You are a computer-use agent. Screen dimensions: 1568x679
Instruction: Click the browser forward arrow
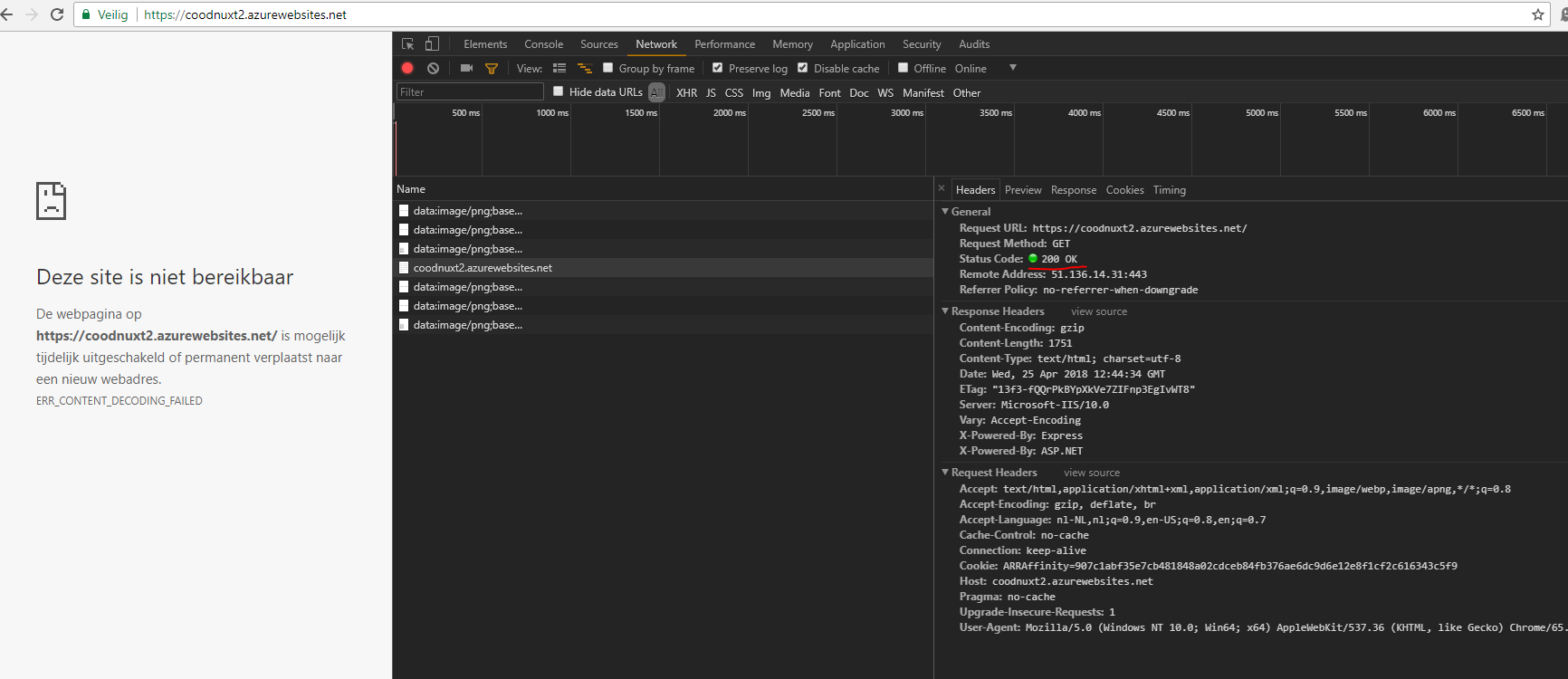(x=32, y=14)
